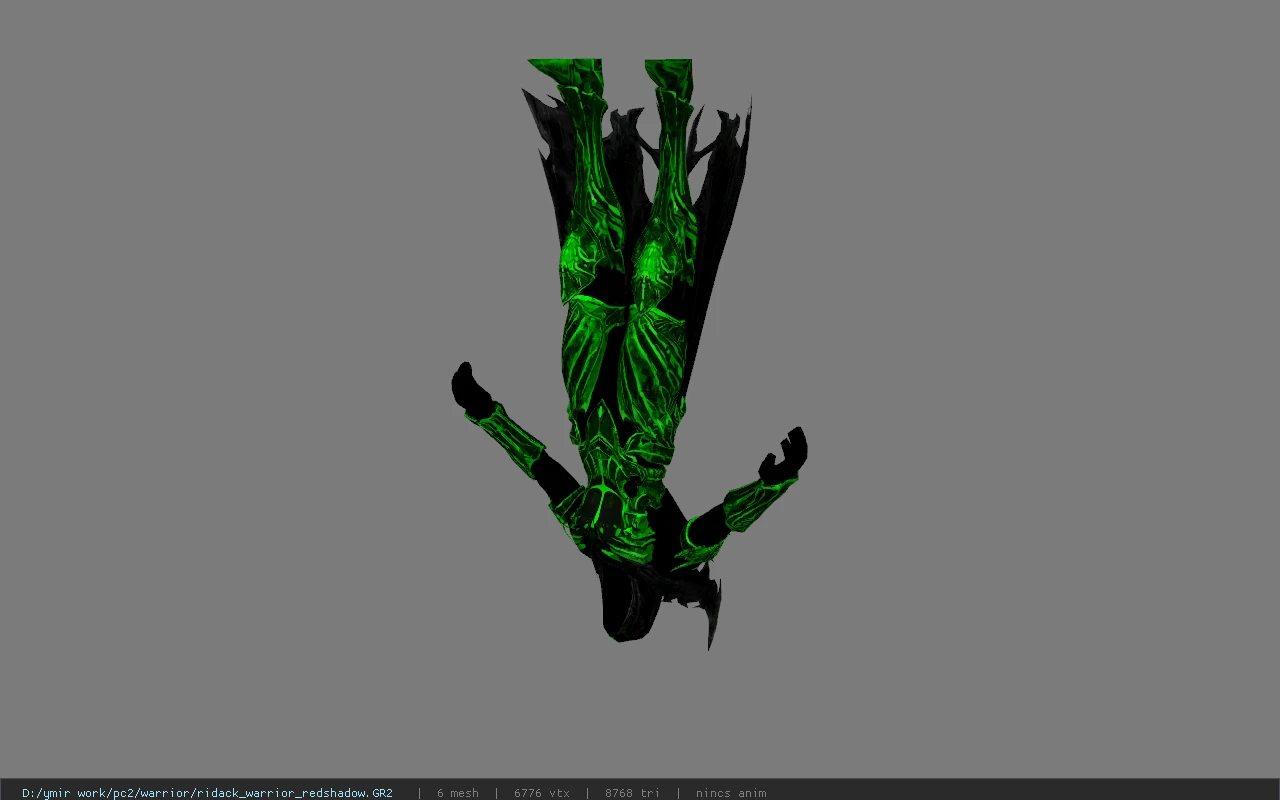
Task: Click the "6 mesh" status bar entry
Action: click(457, 793)
